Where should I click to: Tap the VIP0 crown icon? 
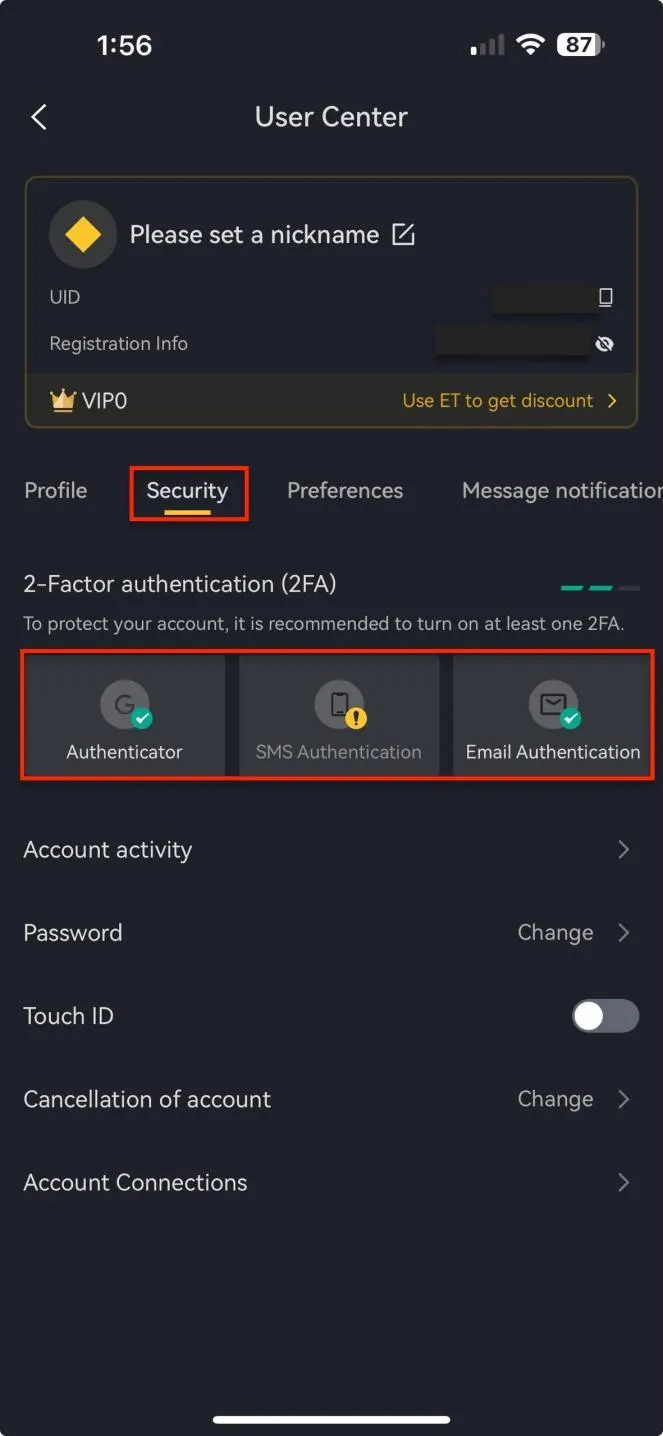(63, 400)
